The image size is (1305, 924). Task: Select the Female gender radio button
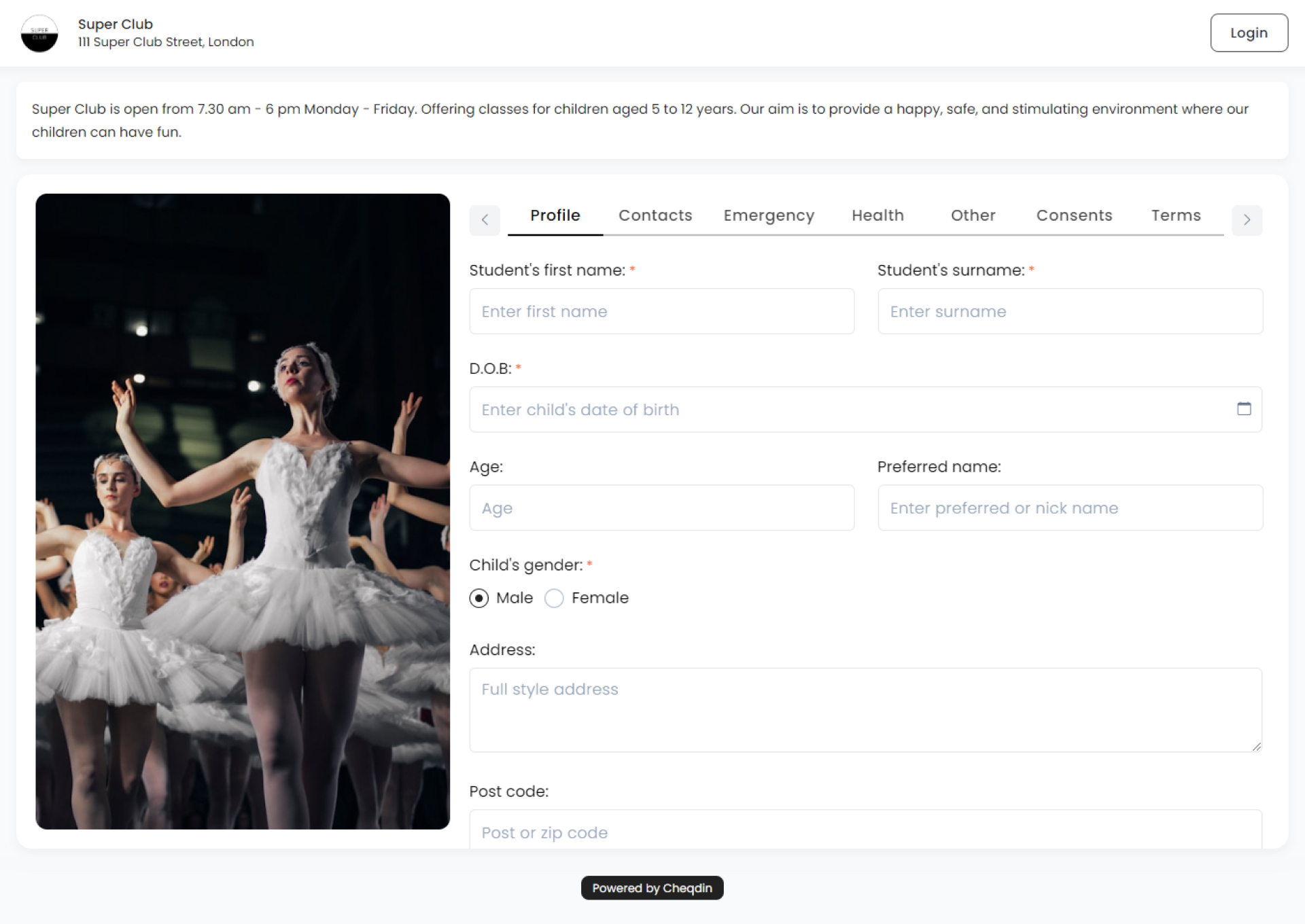click(555, 598)
